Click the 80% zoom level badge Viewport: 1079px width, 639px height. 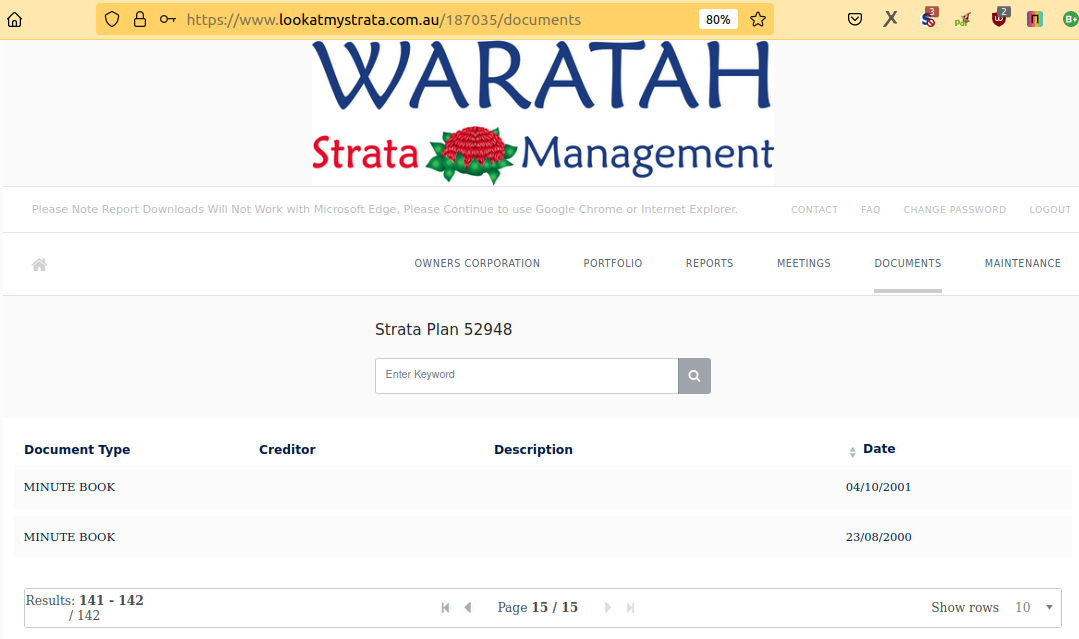pyautogui.click(x=718, y=19)
